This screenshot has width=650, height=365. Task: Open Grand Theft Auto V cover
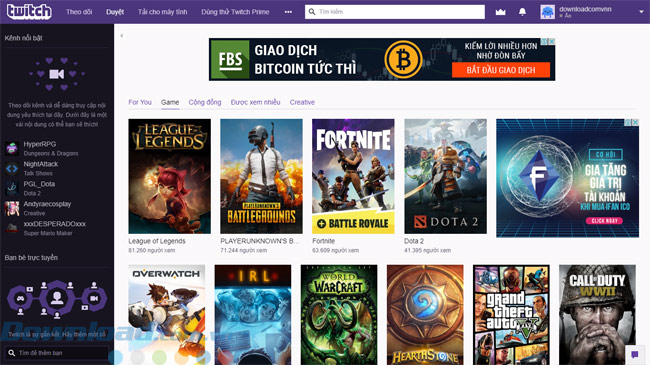pyautogui.click(x=511, y=315)
